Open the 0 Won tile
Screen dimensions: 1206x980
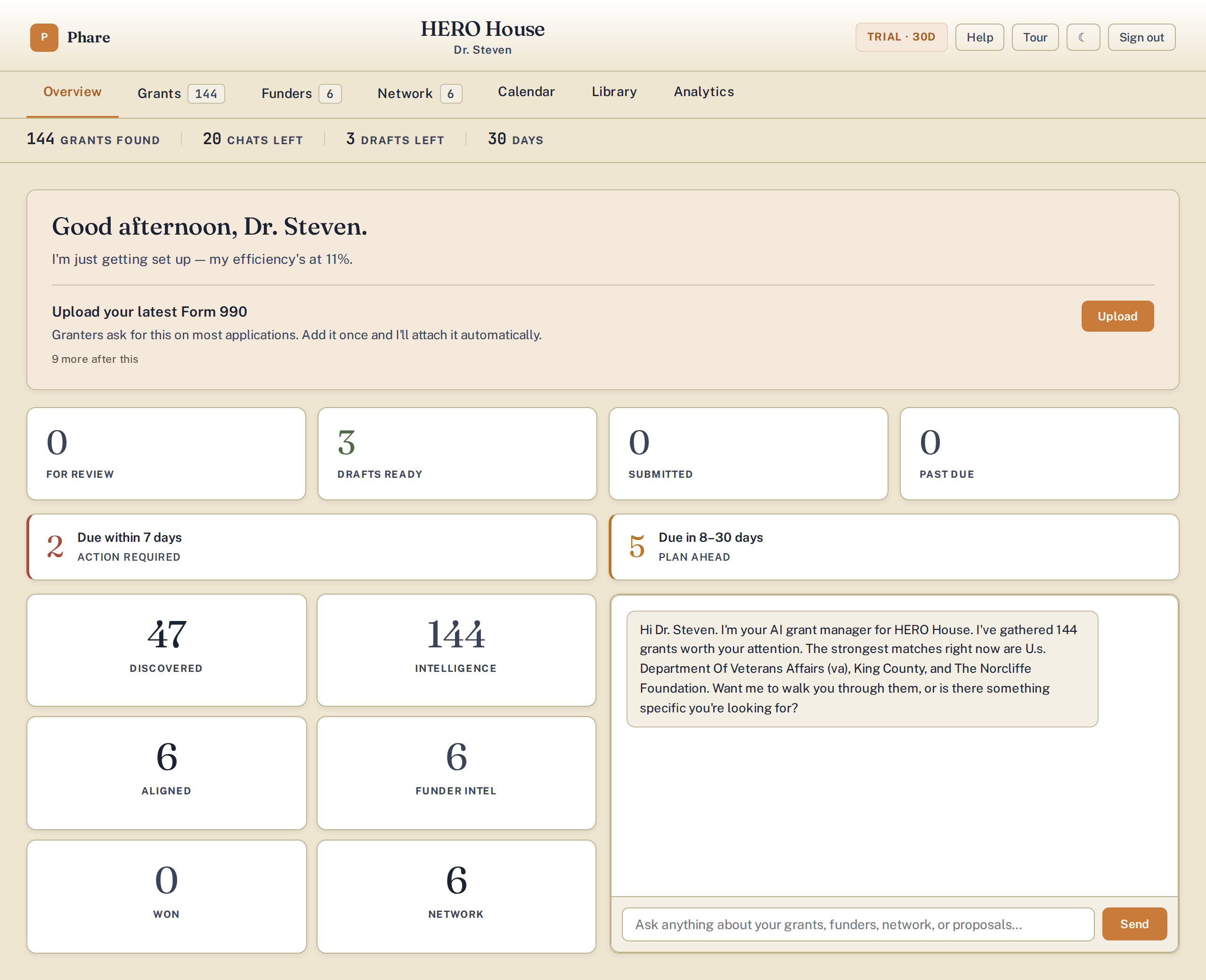pos(166,896)
